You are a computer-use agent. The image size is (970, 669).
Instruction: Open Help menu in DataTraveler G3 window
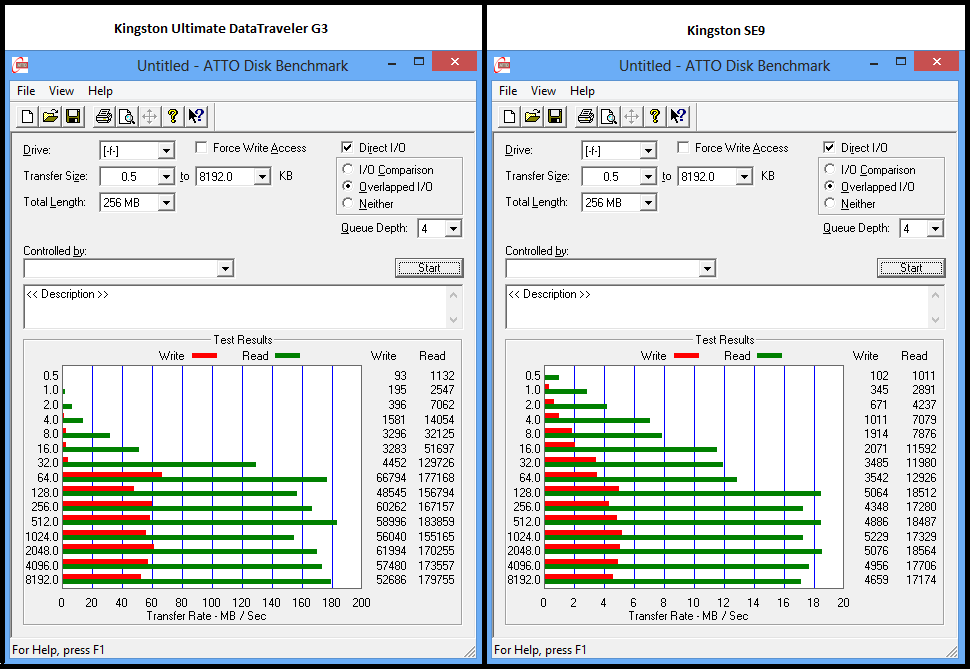[x=100, y=91]
